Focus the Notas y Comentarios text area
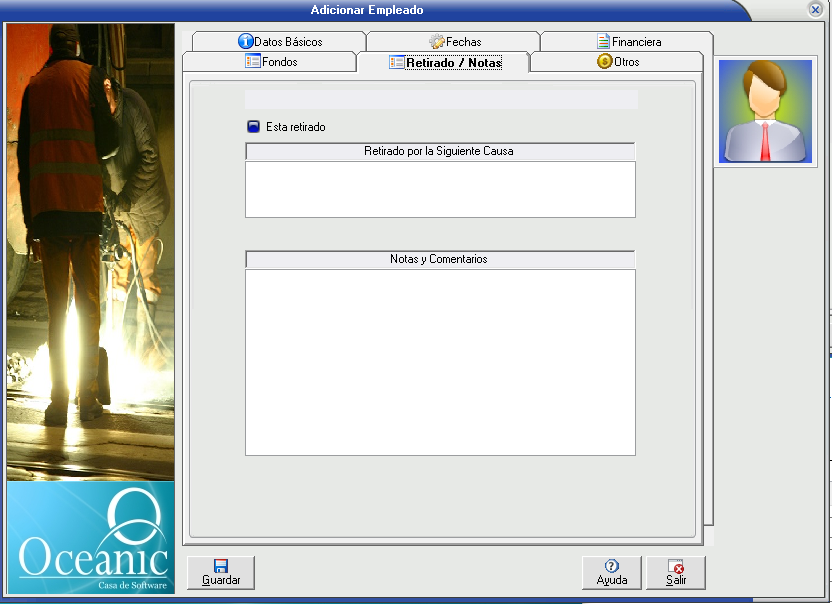 click(440, 362)
